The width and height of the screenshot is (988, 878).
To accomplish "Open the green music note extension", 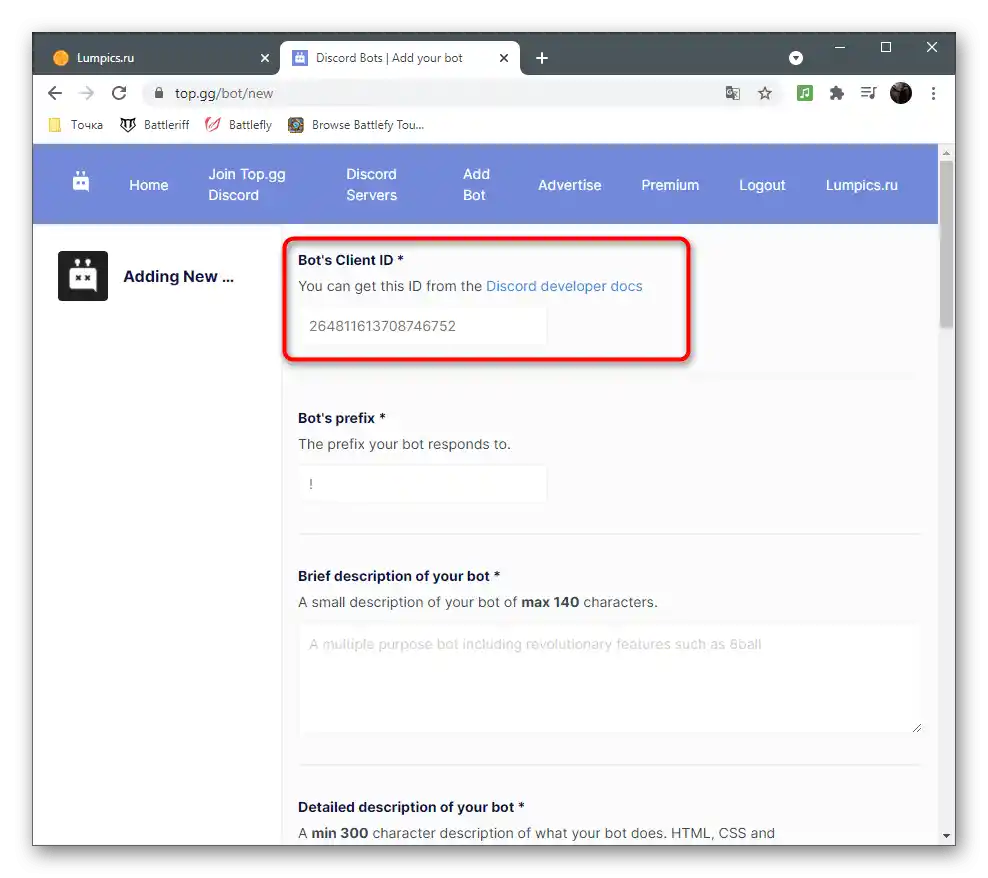I will (x=805, y=93).
